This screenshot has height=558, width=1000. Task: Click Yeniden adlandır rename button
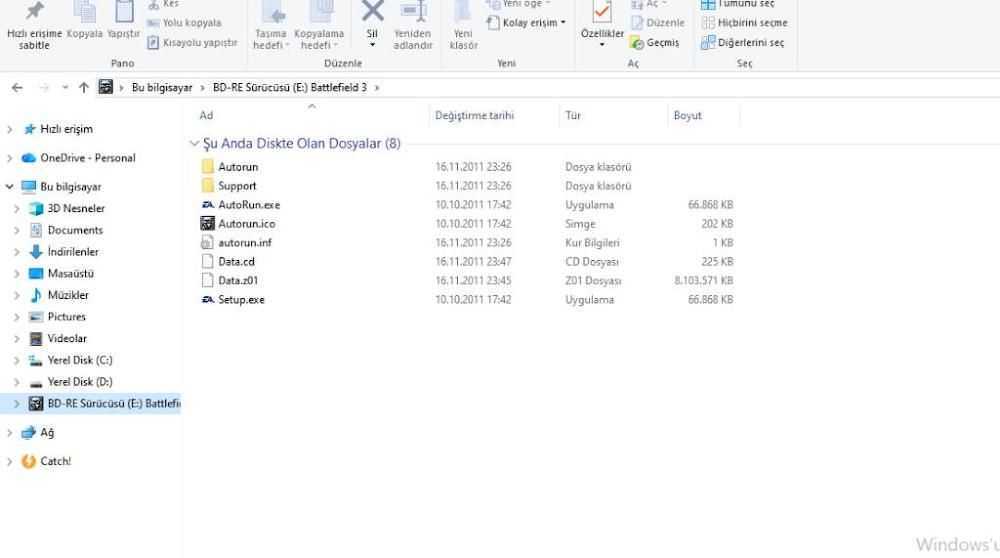(x=413, y=26)
